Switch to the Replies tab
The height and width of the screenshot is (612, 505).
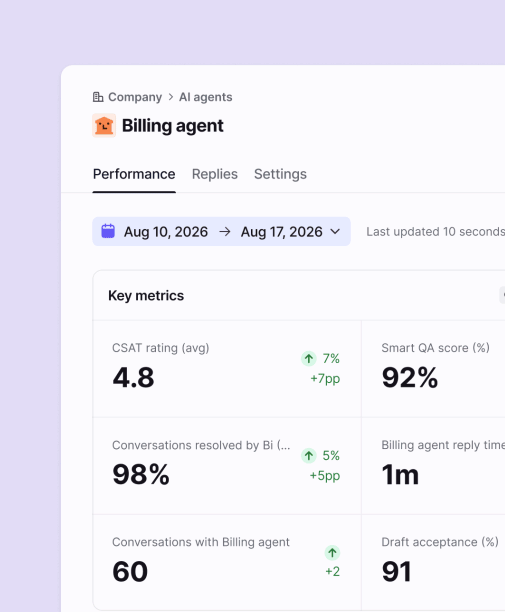tap(215, 174)
